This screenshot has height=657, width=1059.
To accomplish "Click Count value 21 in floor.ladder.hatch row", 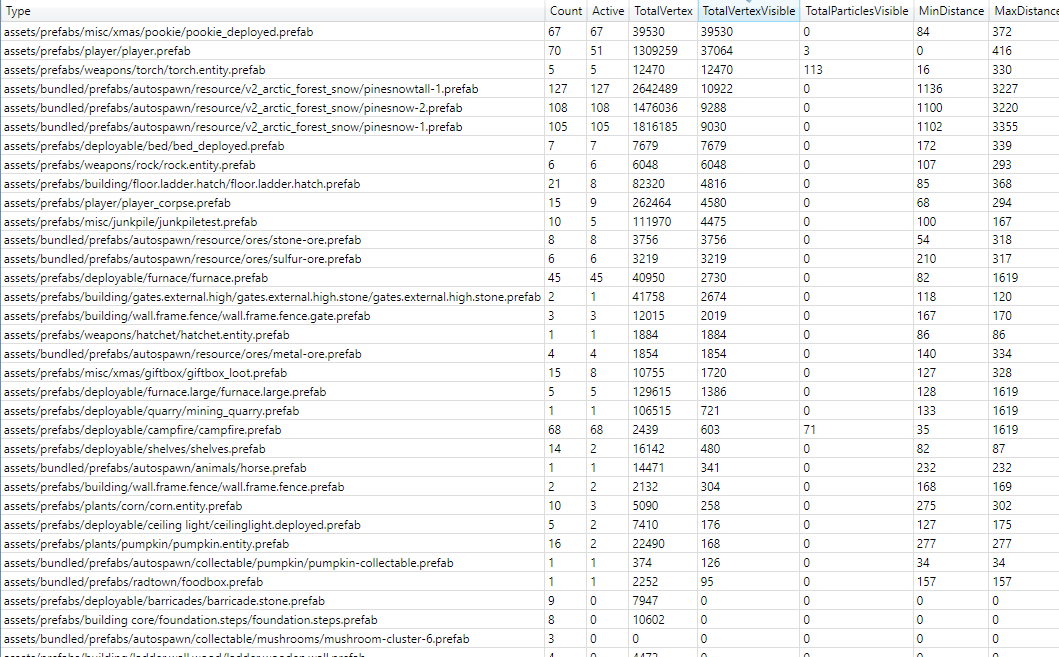I will click(554, 184).
